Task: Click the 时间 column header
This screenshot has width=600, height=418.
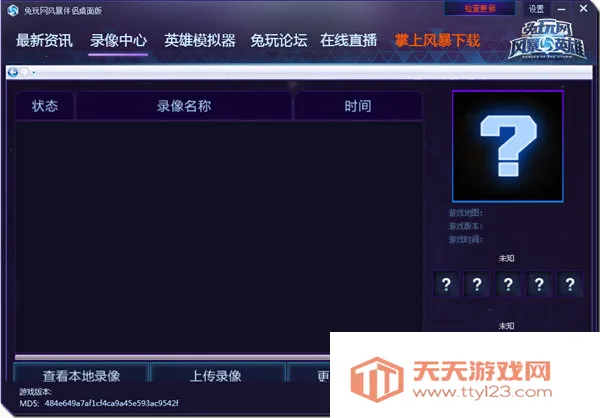Action: click(358, 106)
